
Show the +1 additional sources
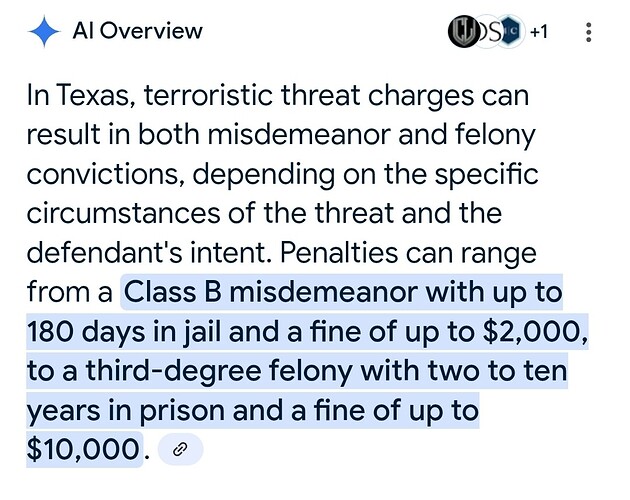tap(538, 32)
